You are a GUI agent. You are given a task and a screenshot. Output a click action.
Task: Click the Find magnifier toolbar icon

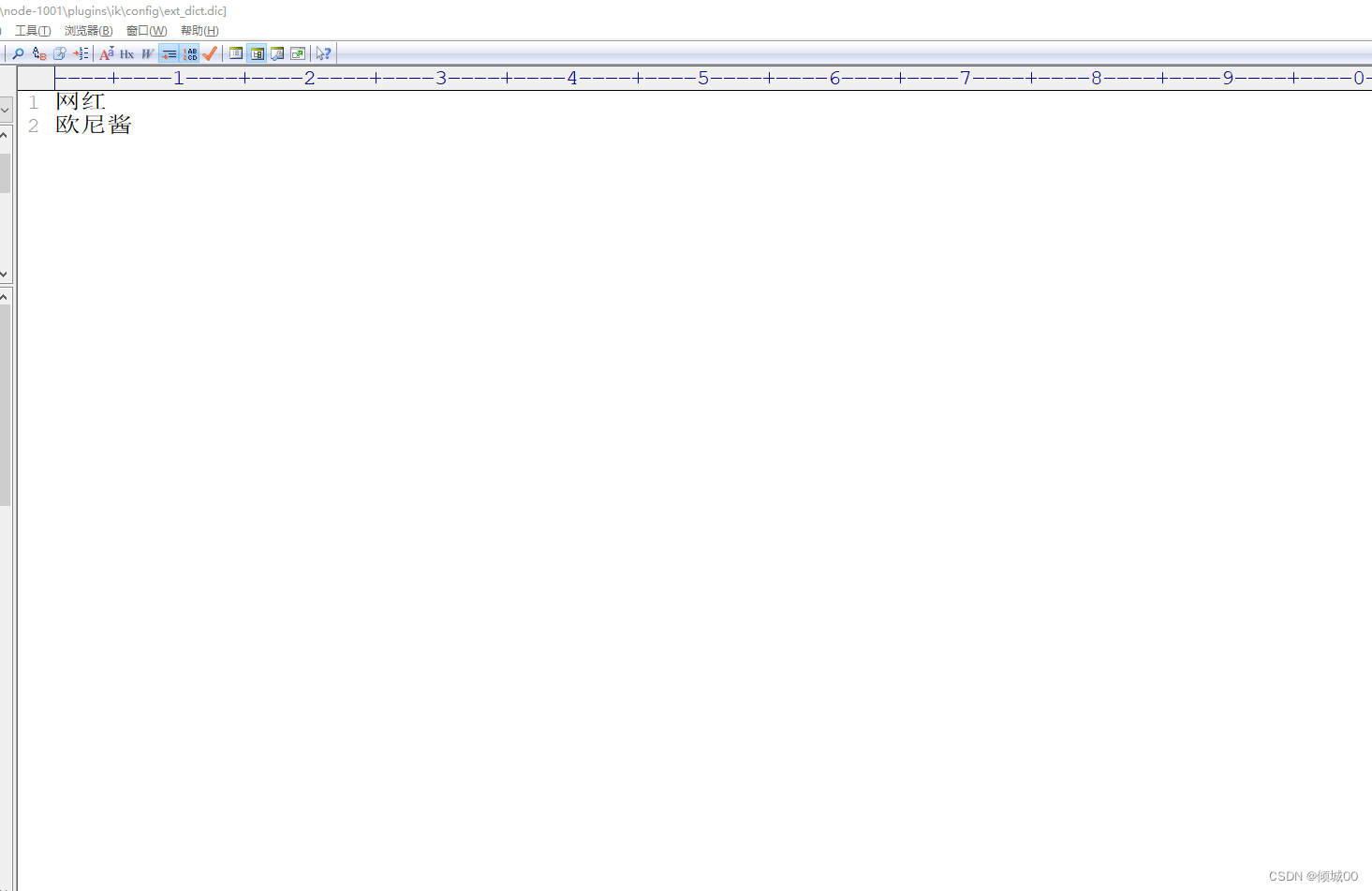click(x=18, y=53)
